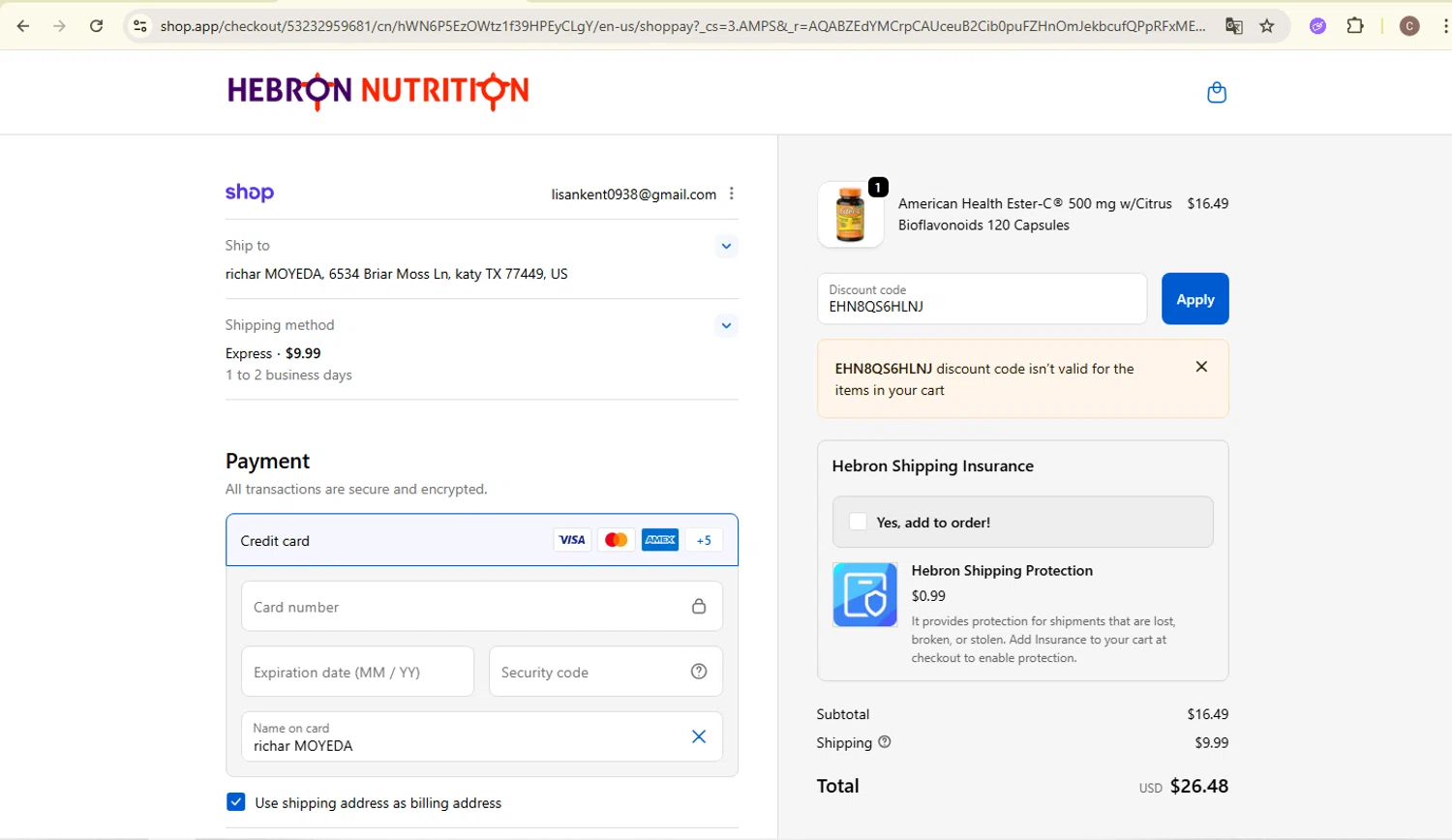
Task: Click the lisankent0938@gmail.com email text
Action: (634, 195)
